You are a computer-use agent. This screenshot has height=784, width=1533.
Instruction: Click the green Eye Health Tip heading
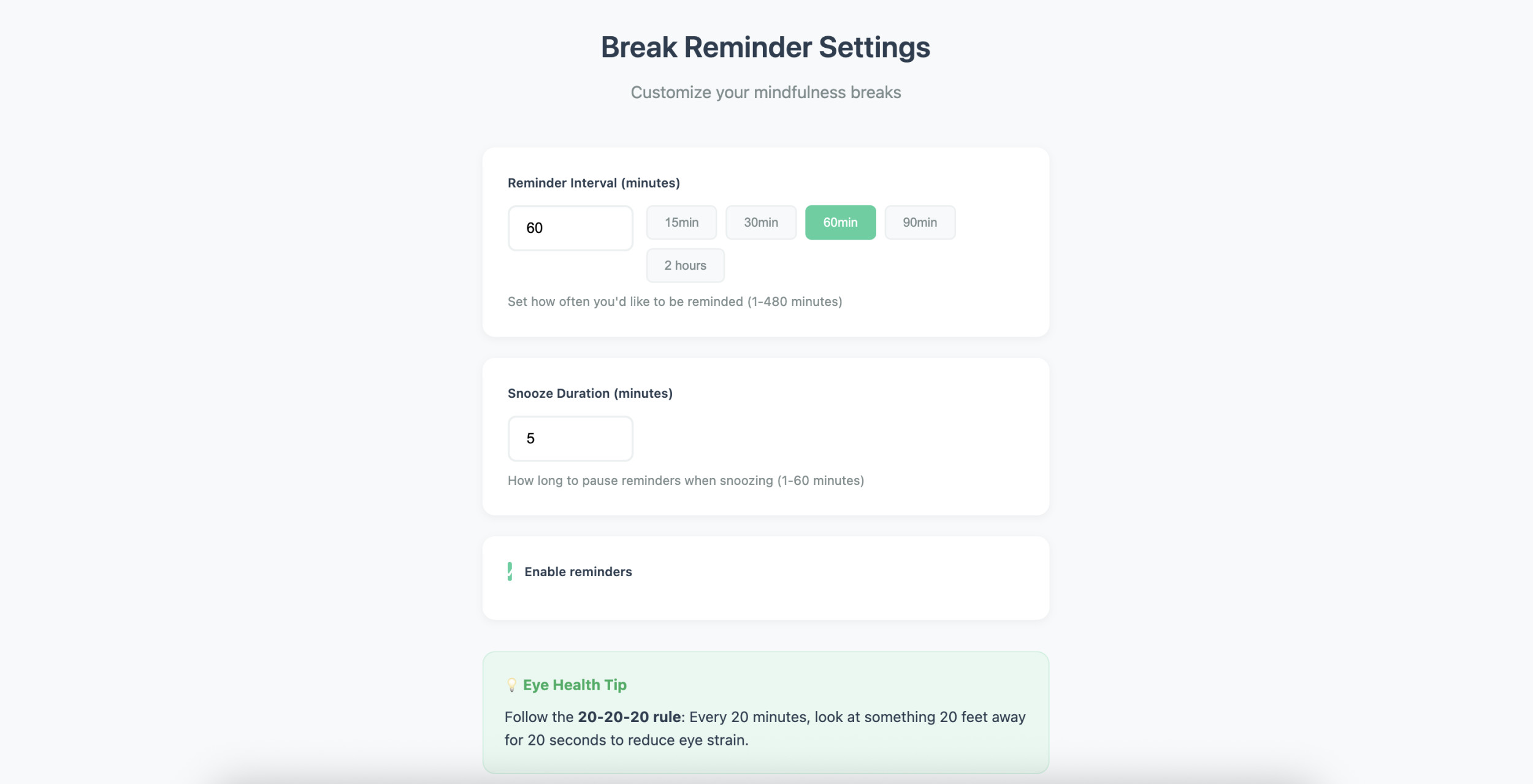coord(575,685)
